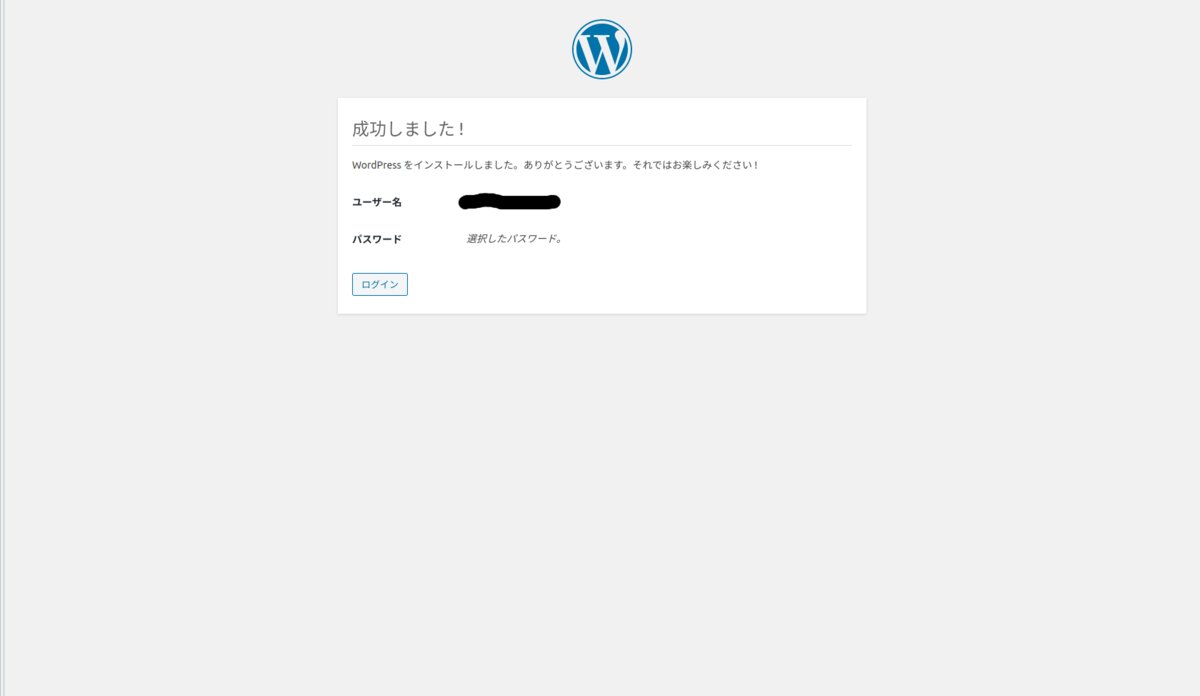Click gray background right of the WordPress logo
The image size is (1200, 696).
900,49
